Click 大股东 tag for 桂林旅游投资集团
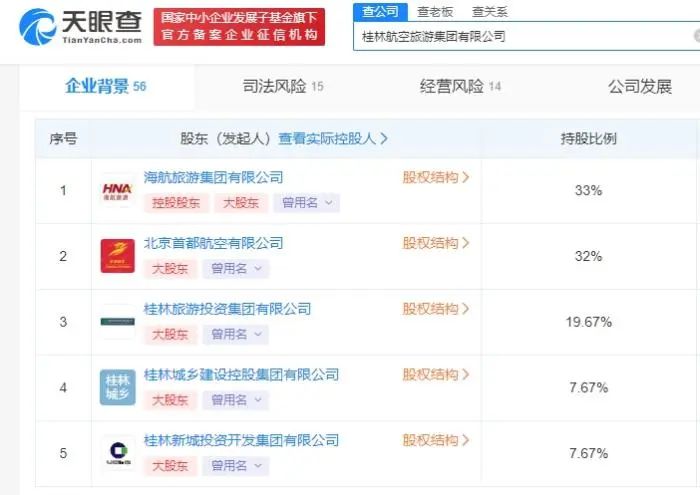Screen dimensions: 700x495 tap(170, 334)
